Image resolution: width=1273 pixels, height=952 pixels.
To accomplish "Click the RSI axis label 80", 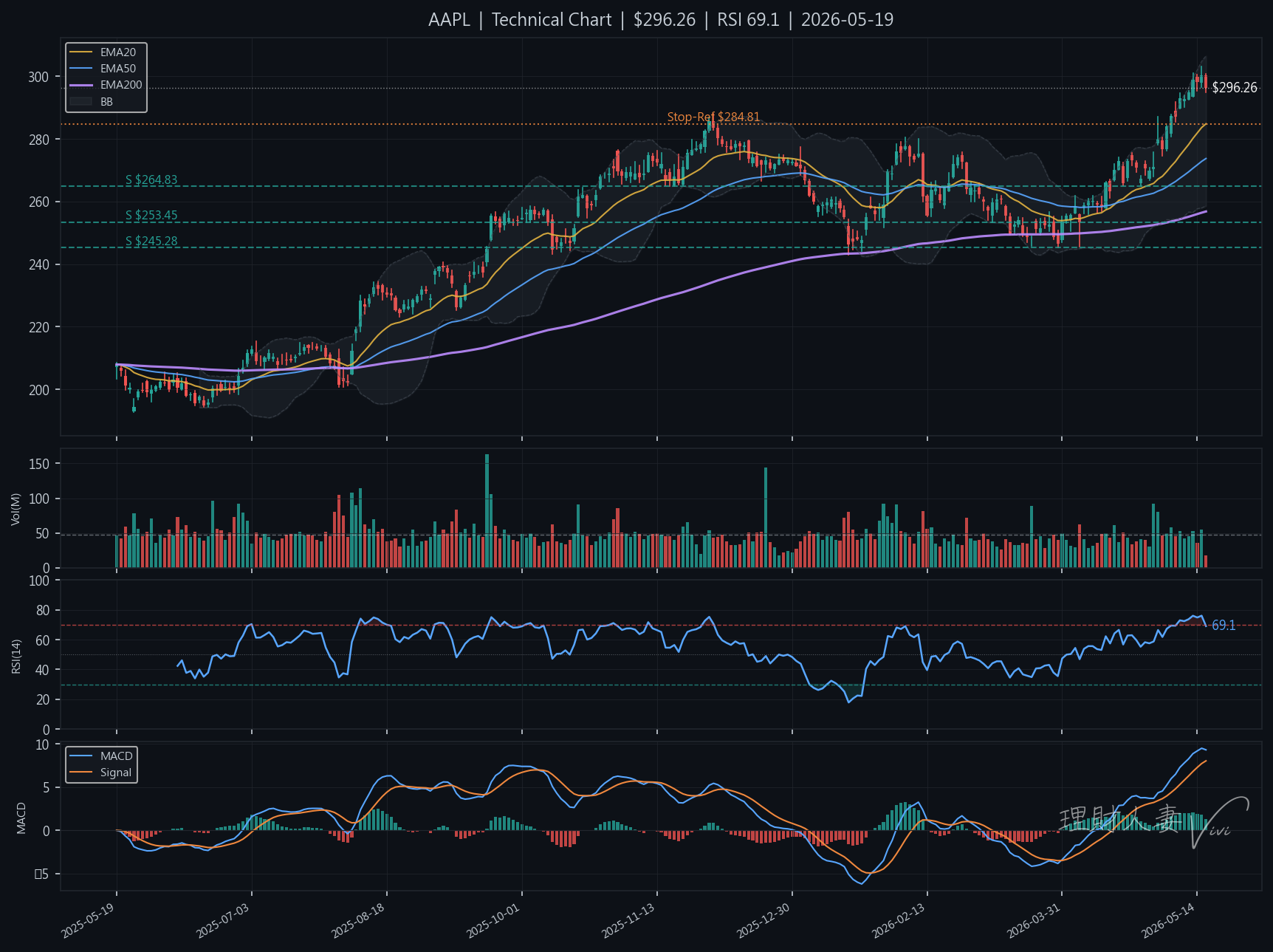I will tap(43, 611).
